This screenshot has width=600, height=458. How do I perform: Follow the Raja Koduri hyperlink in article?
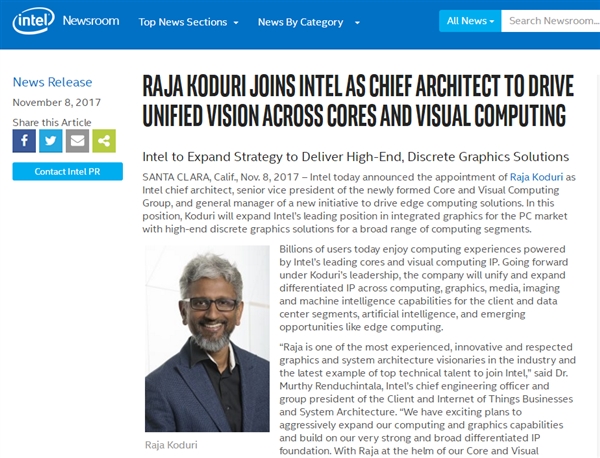536,177
